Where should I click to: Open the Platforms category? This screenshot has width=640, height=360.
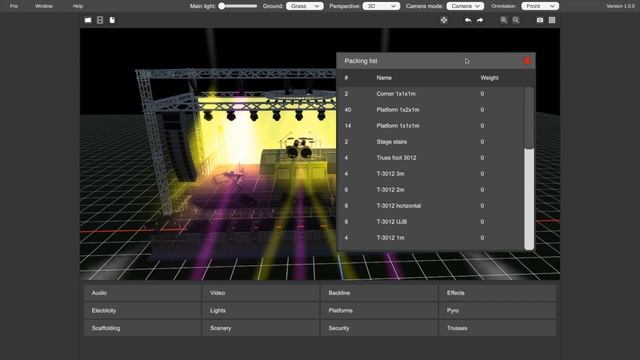coord(379,311)
